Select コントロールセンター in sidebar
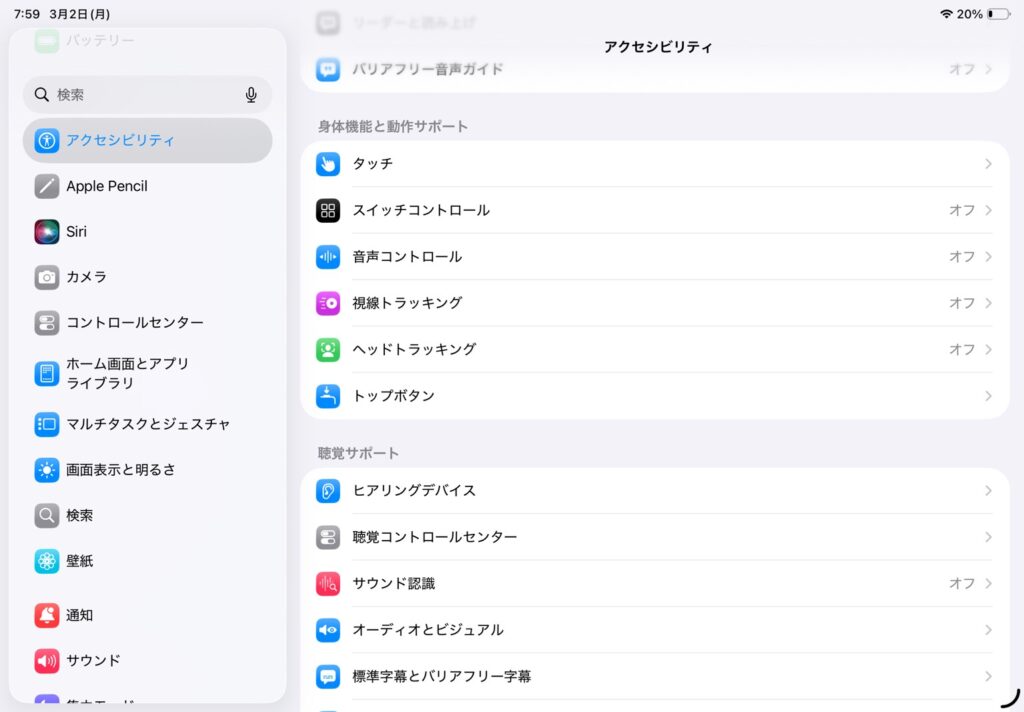The width and height of the screenshot is (1024, 712). [x=135, y=323]
